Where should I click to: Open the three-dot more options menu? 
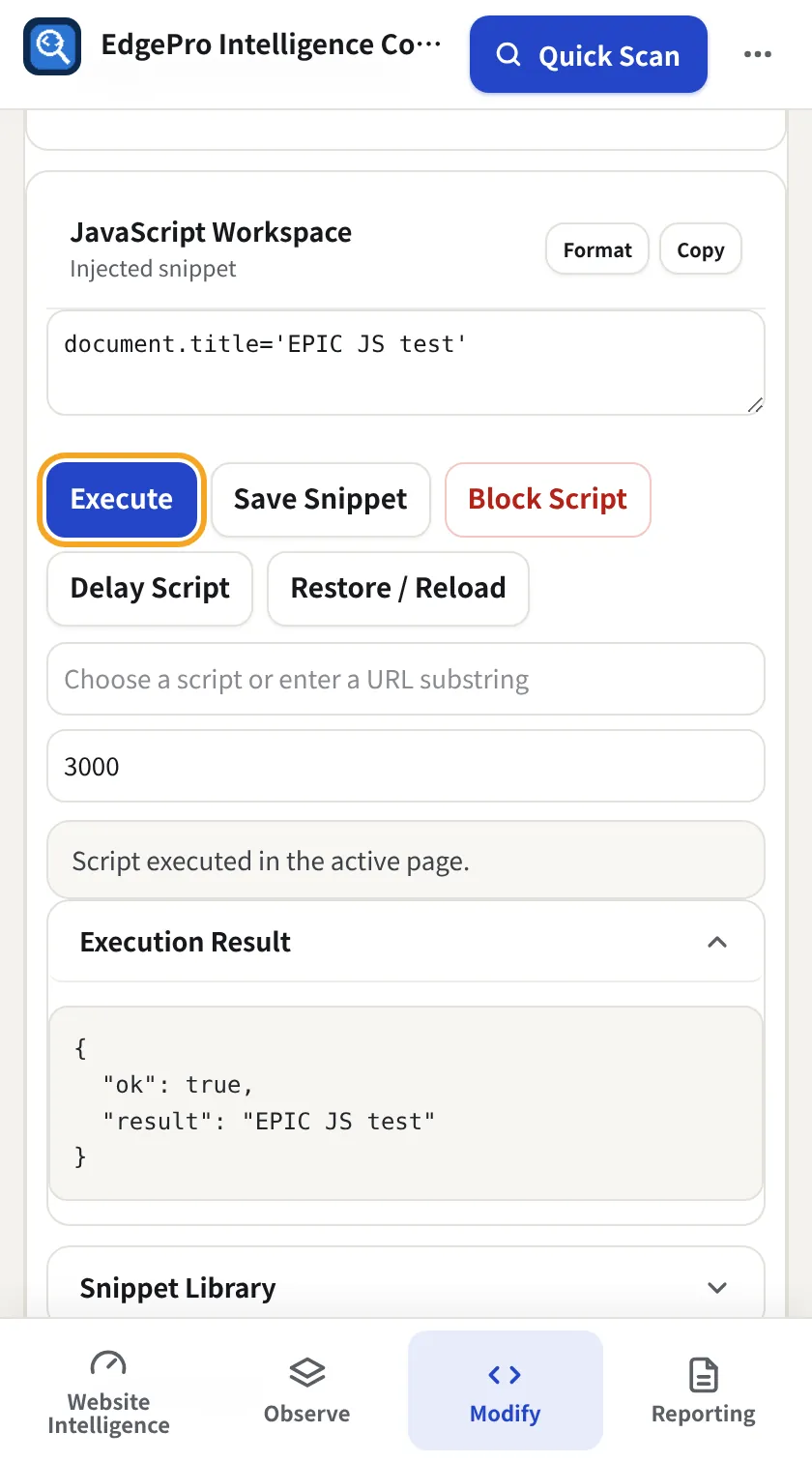758,55
